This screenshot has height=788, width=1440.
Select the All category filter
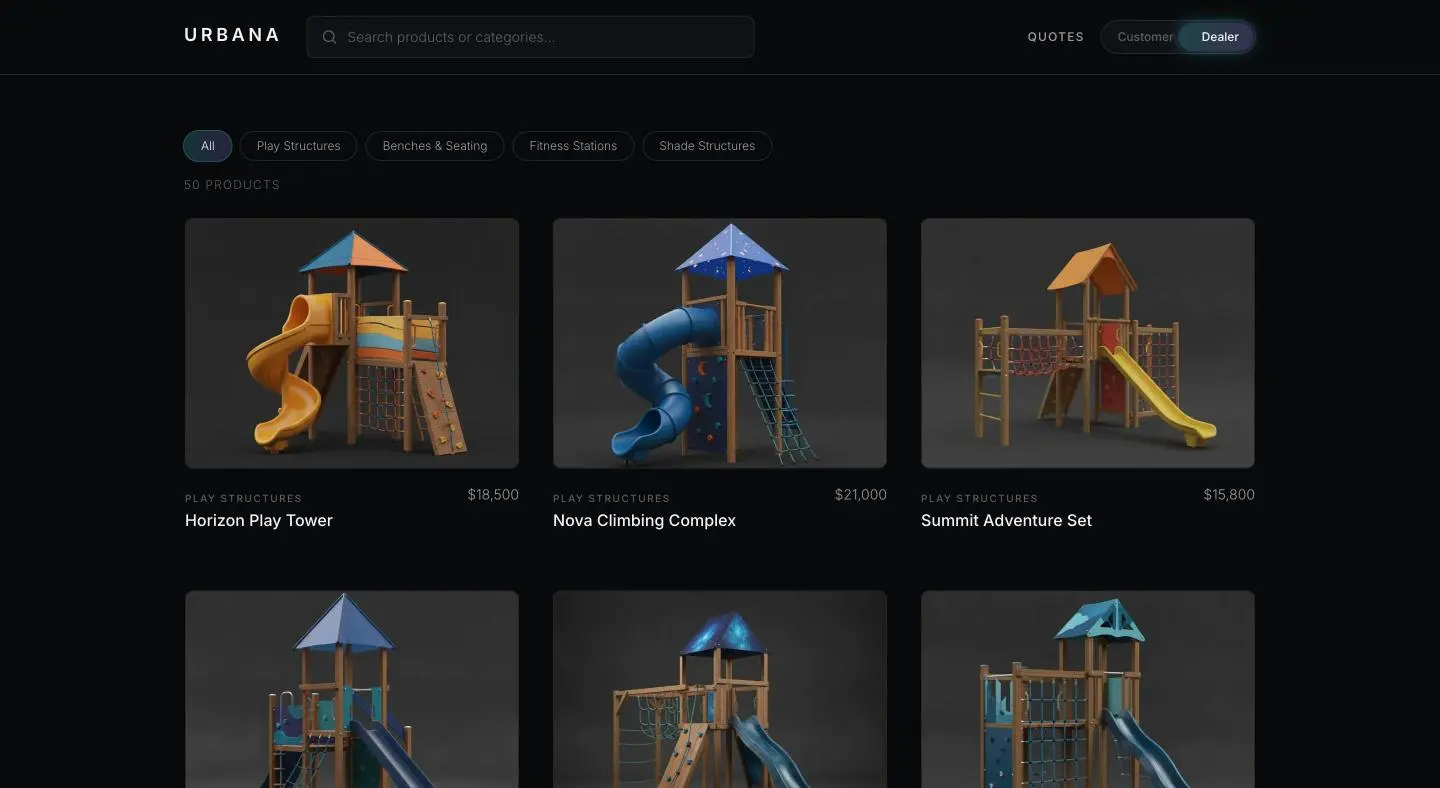(x=208, y=146)
